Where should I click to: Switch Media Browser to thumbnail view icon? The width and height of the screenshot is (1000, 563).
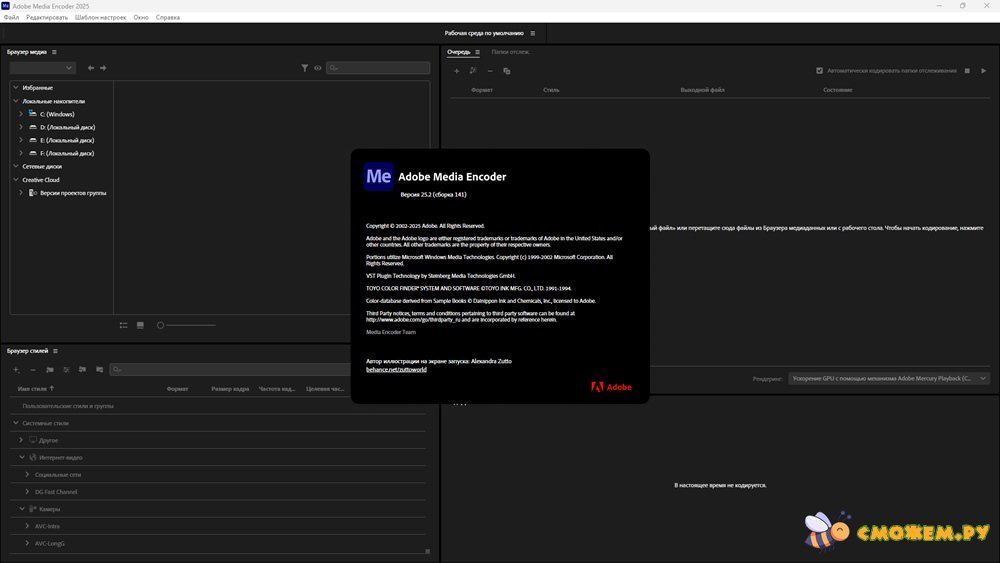[x=140, y=325]
